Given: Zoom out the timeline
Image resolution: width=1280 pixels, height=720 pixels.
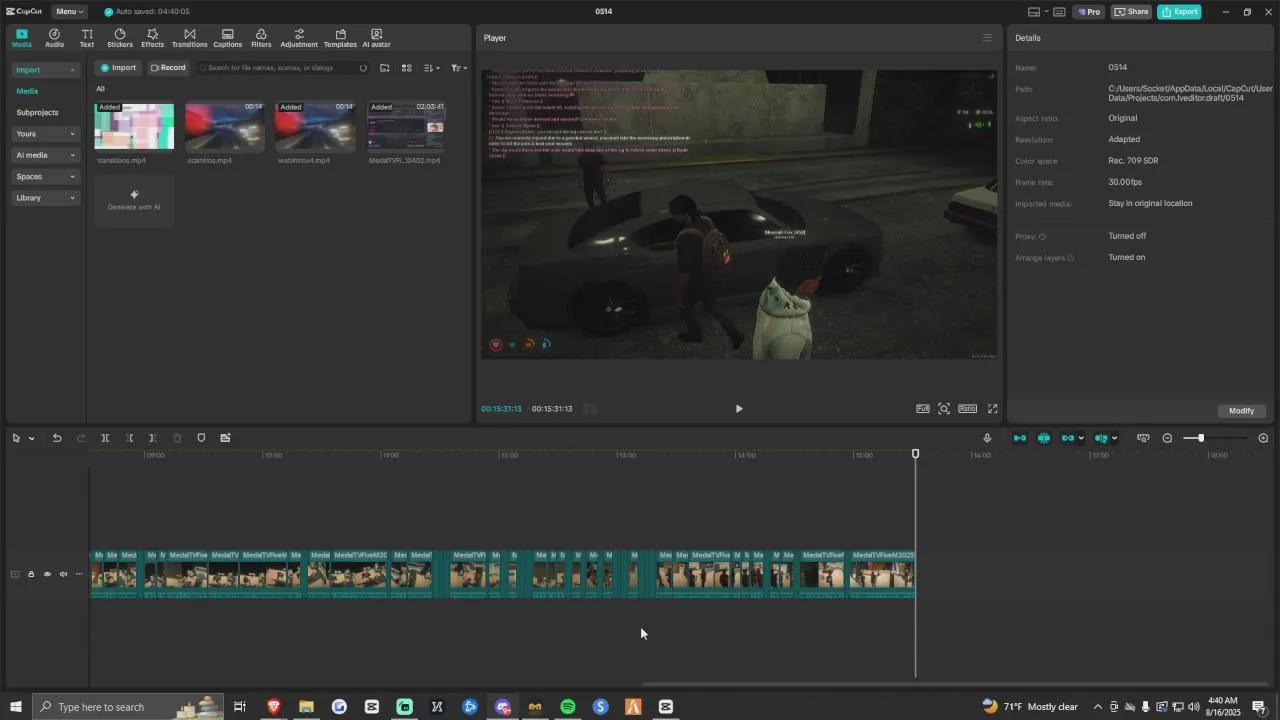Looking at the screenshot, I should point(1167,438).
